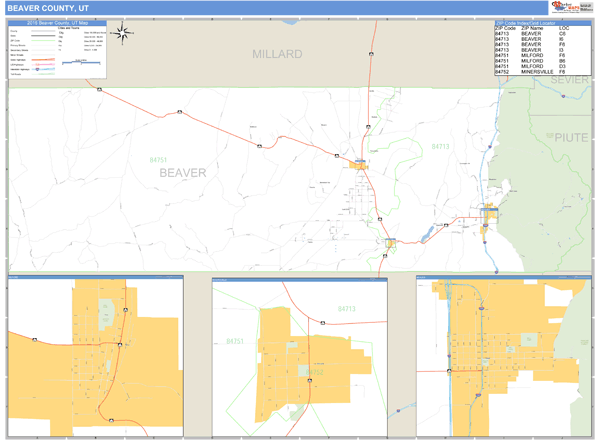600x440 pixels.
Task: Click the Interstate shield symbol in the legend
Action: [x=37, y=69]
